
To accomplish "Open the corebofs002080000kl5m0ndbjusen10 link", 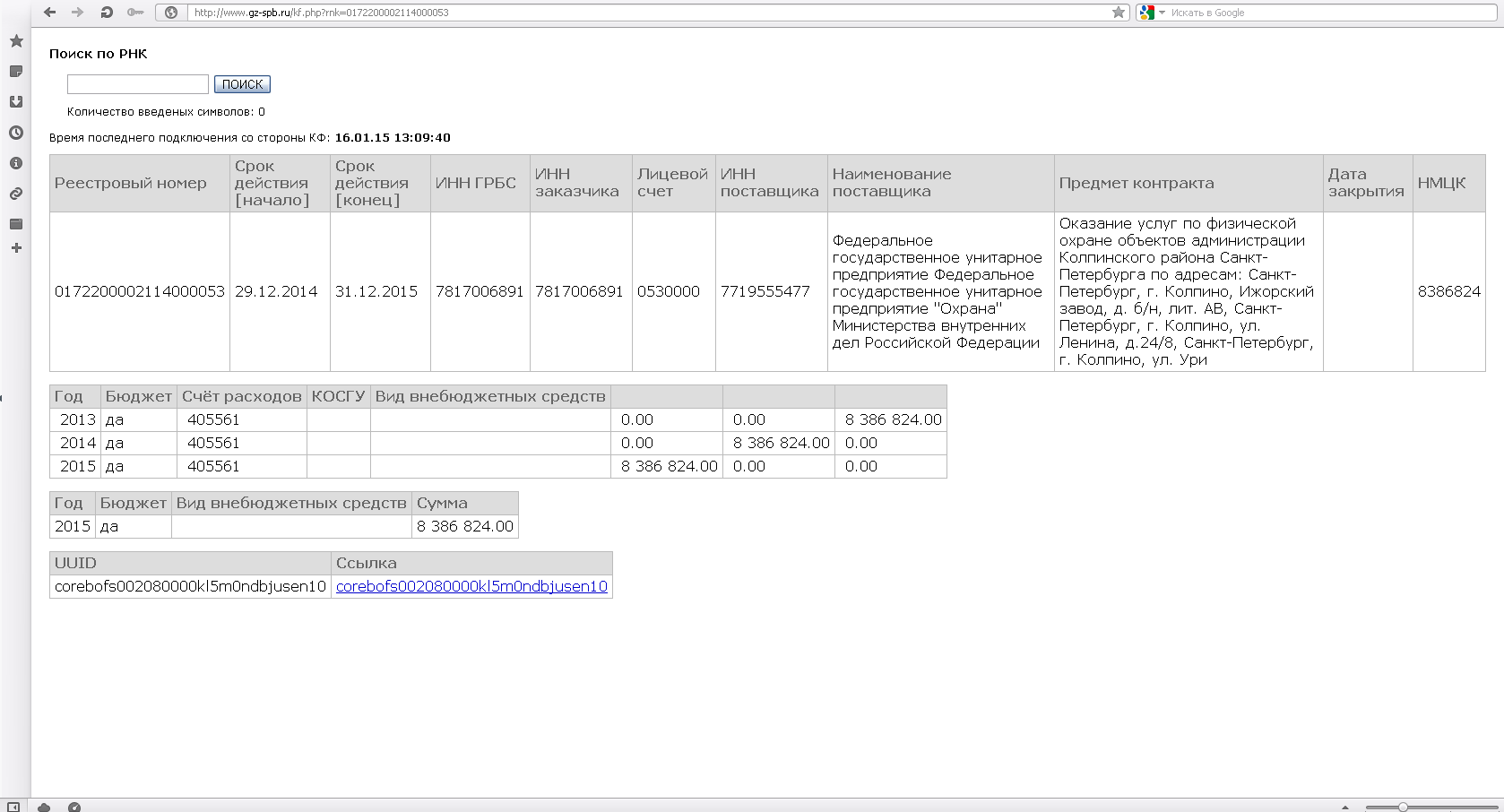I will 471,586.
